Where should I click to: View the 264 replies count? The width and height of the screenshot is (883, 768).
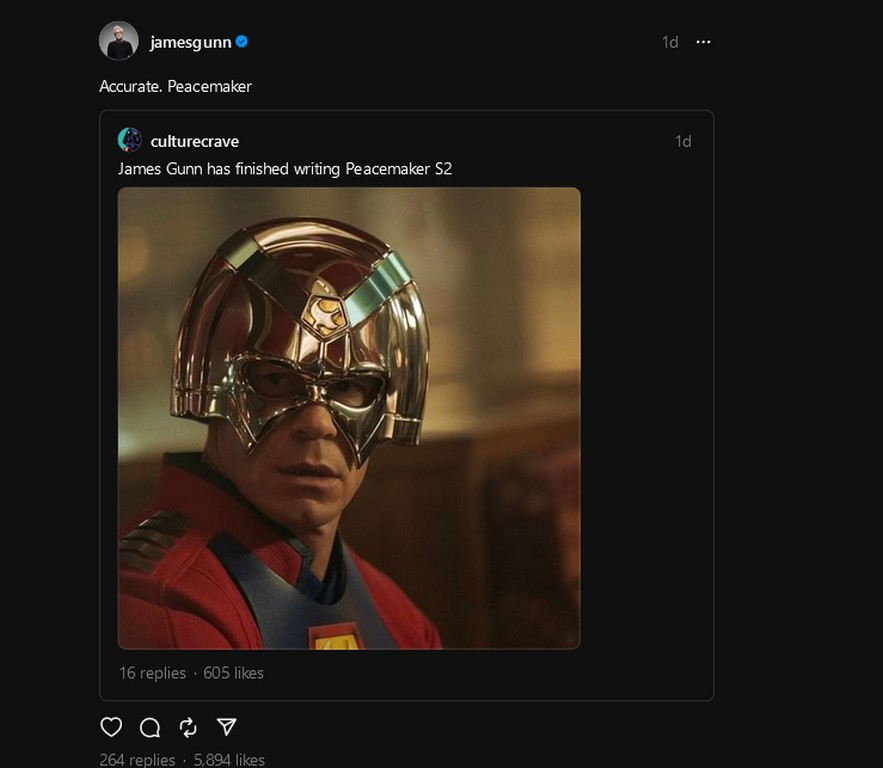(x=137, y=760)
